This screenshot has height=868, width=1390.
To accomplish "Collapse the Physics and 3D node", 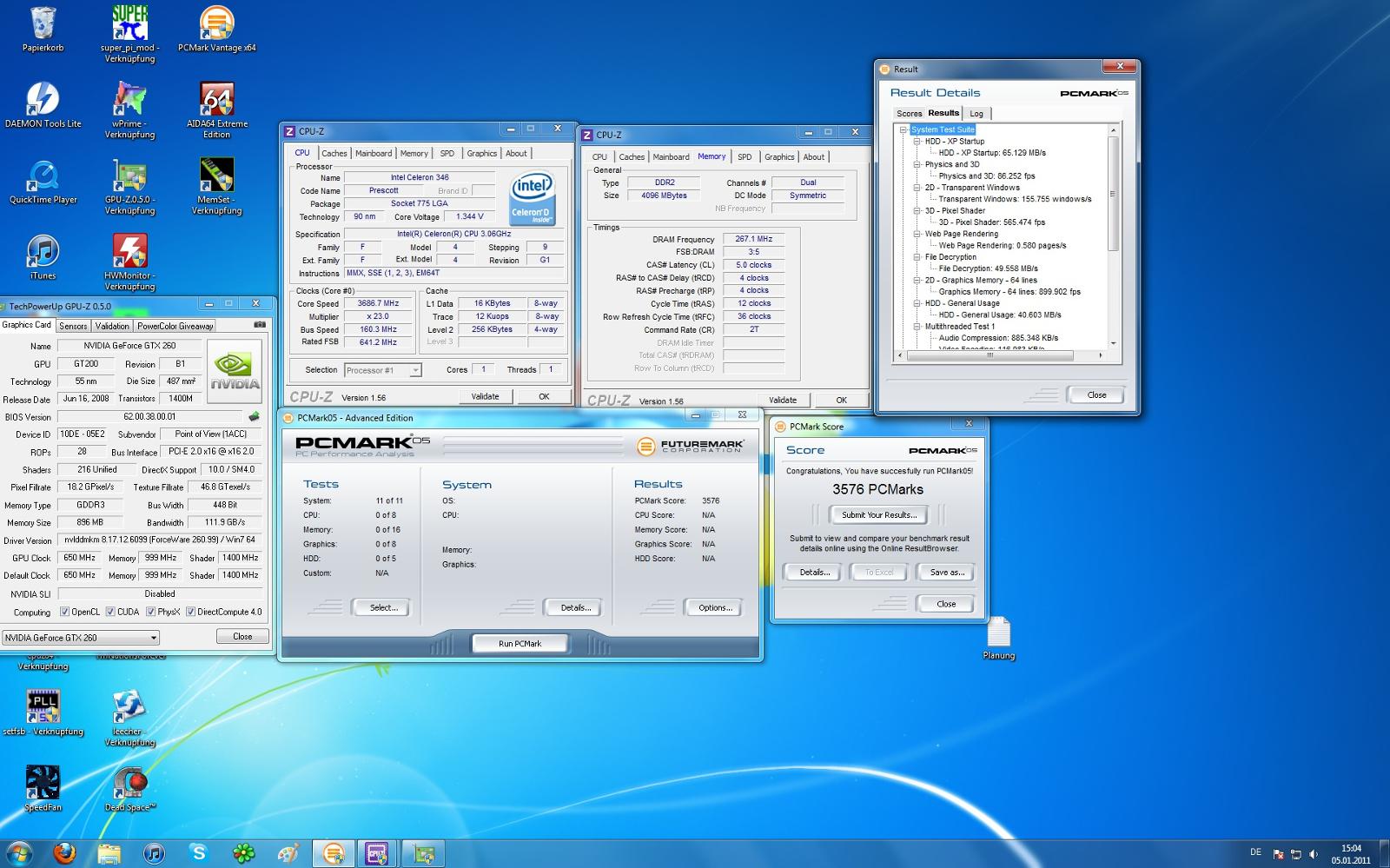I will click(x=917, y=164).
